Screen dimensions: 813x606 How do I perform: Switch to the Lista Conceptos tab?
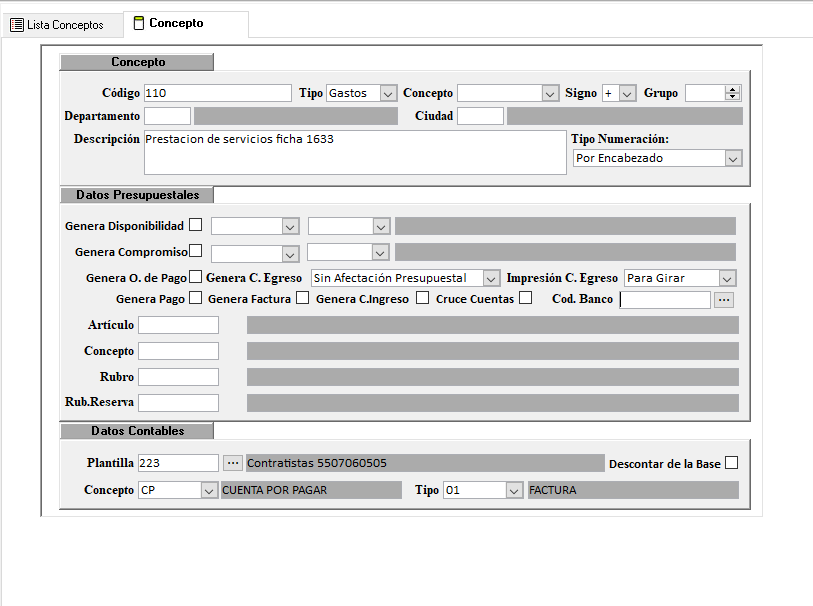tap(58, 25)
